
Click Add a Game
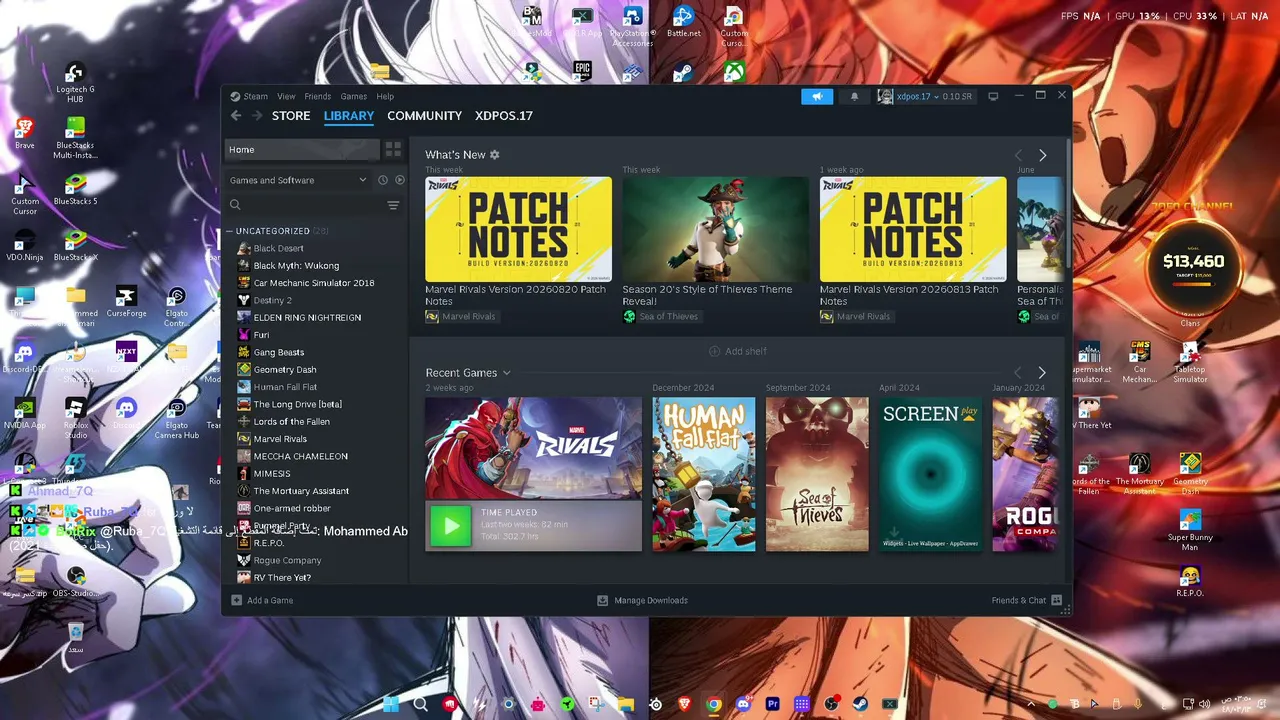click(262, 600)
